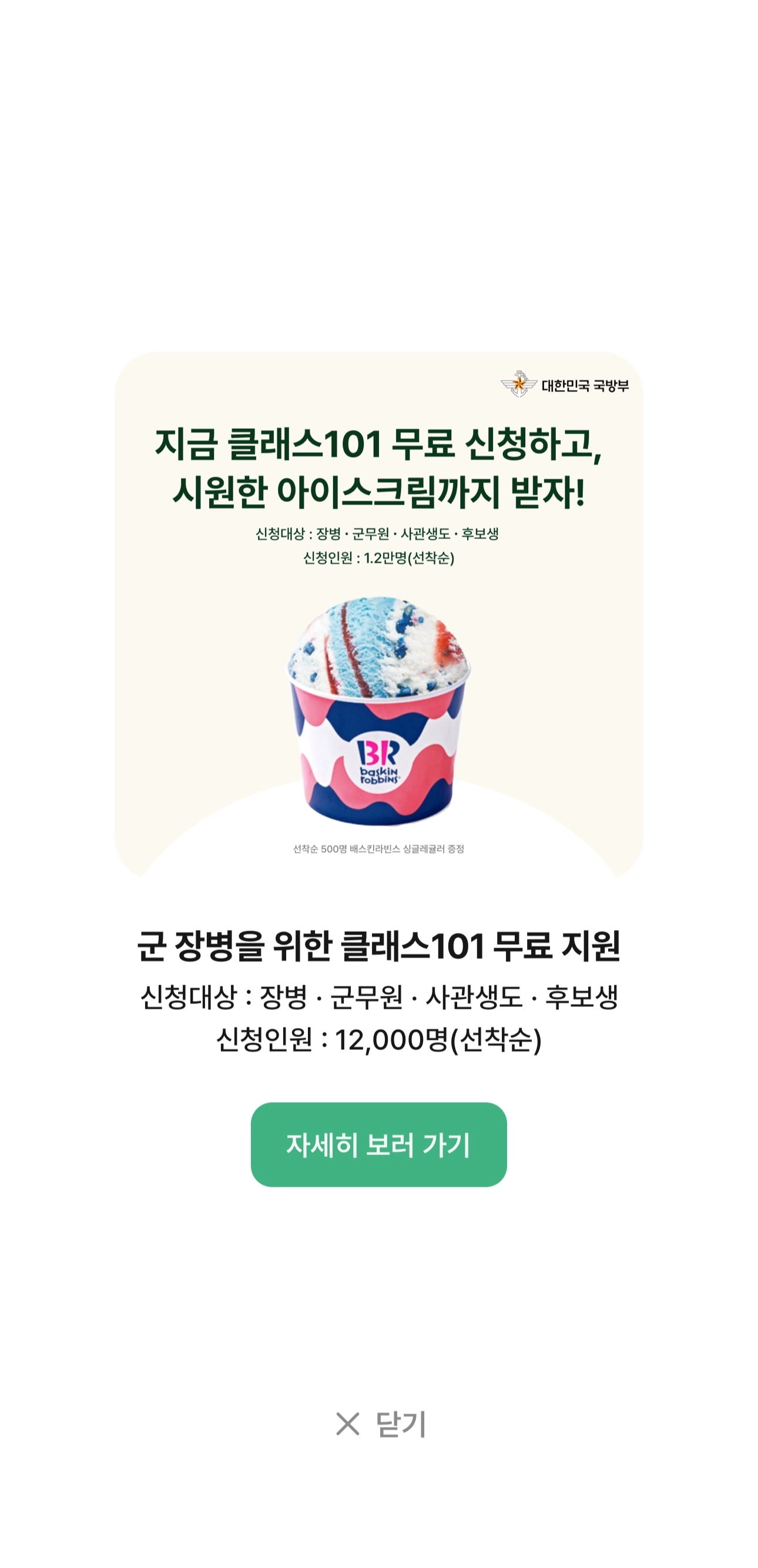Image resolution: width=758 pixels, height=1568 pixels.
Task: Click the pink and navy ice cream cup
Action: (378, 754)
